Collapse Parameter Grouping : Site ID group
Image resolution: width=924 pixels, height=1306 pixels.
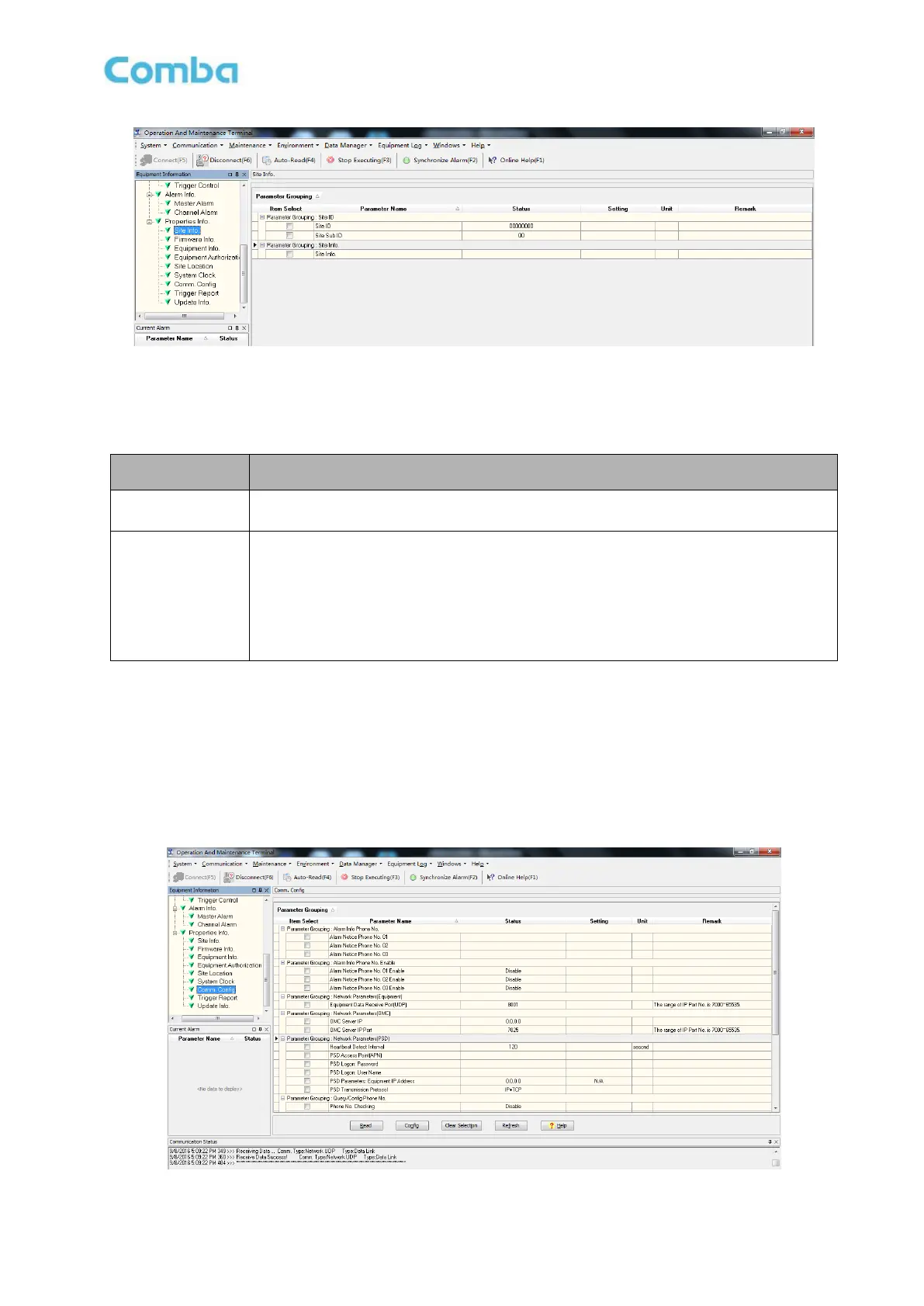[x=262, y=217]
